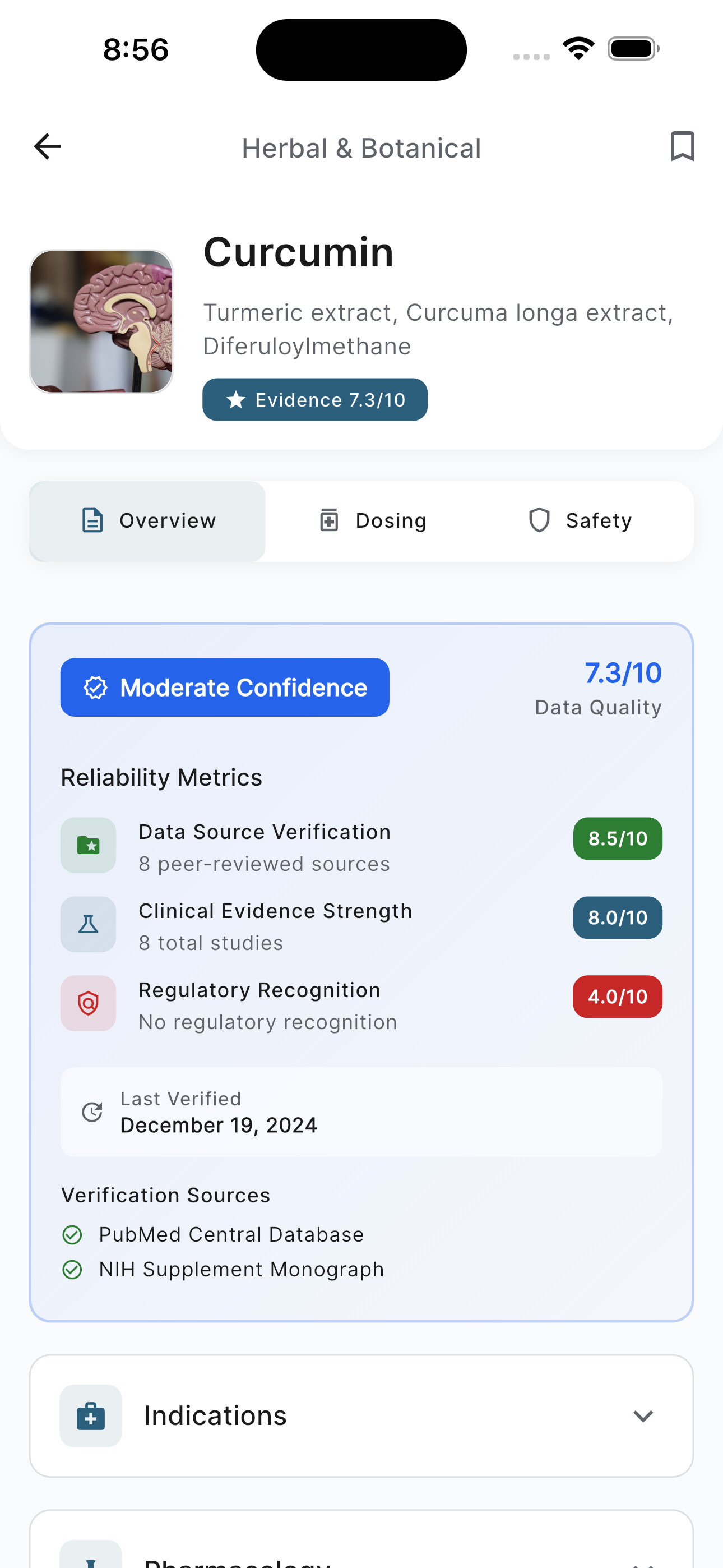This screenshot has width=723, height=1568.
Task: Click the red Regulatory Recognition shield icon
Action: (x=88, y=1003)
